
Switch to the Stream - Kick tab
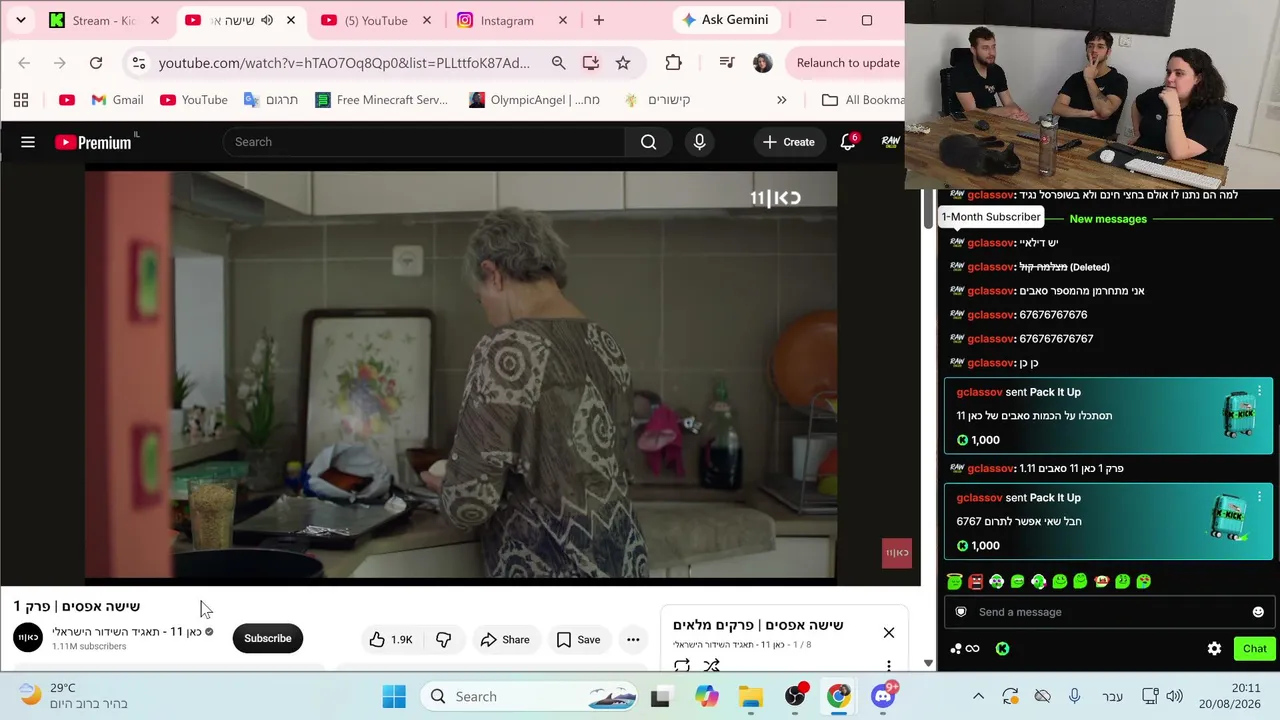pyautogui.click(x=106, y=20)
